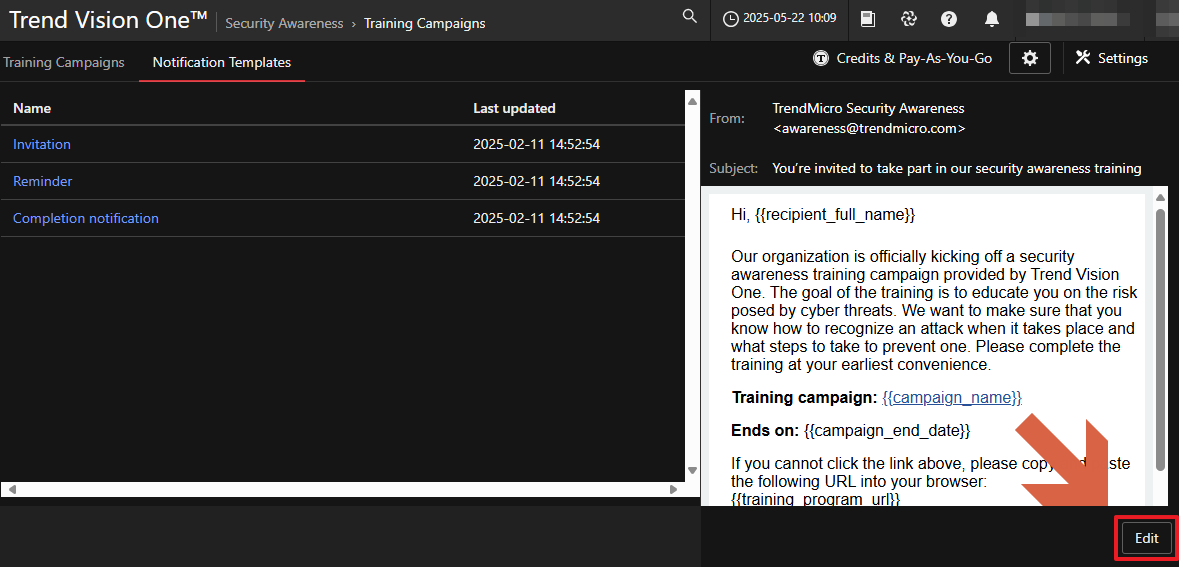Sort the table by Last updated column
Screen dimensions: 1179x567
(514, 108)
